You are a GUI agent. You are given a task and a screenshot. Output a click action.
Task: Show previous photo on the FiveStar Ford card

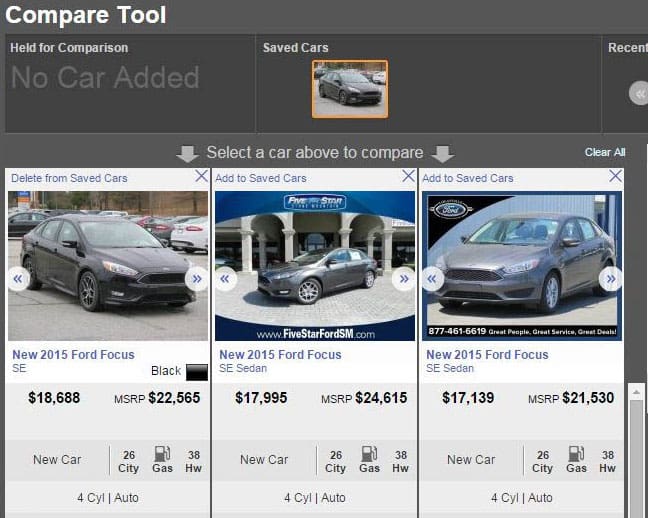[225, 279]
